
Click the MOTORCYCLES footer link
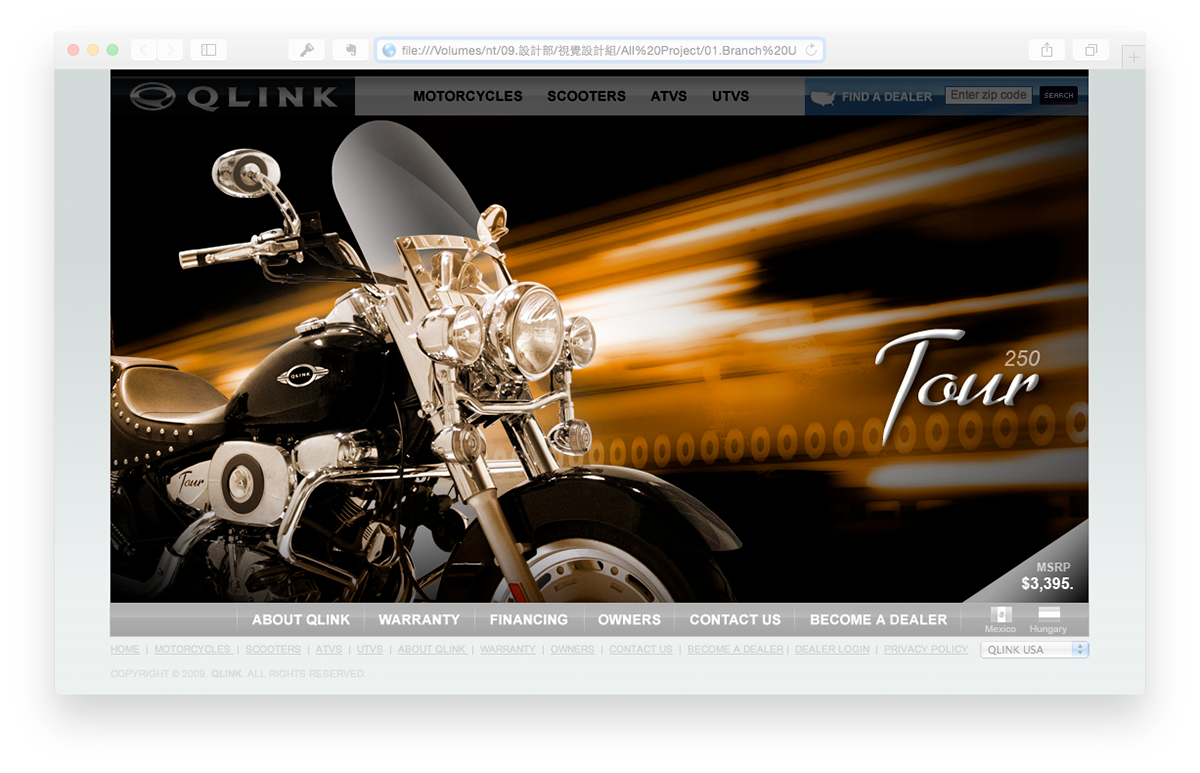pyautogui.click(x=193, y=650)
